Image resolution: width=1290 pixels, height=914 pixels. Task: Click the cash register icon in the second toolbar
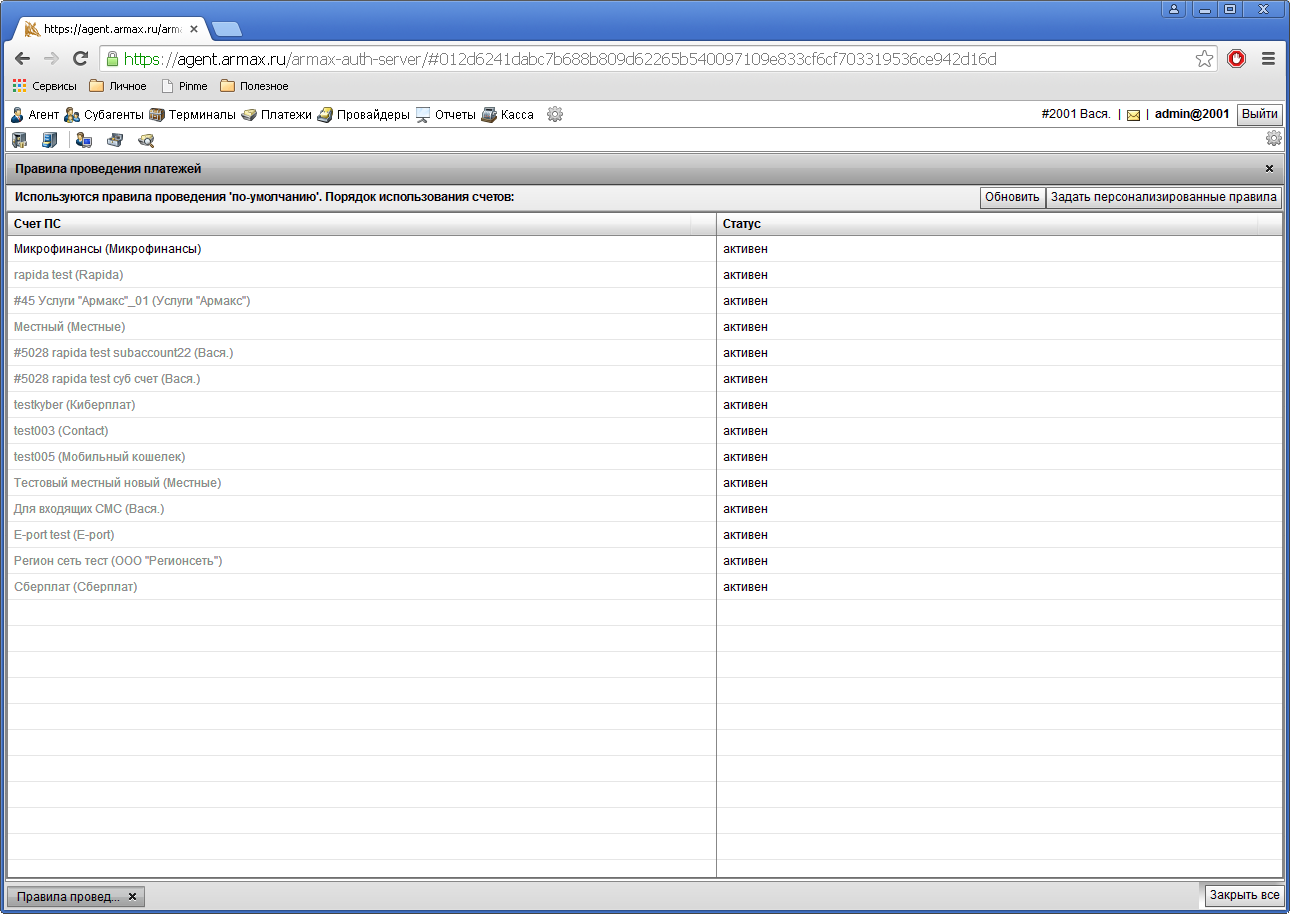point(115,140)
